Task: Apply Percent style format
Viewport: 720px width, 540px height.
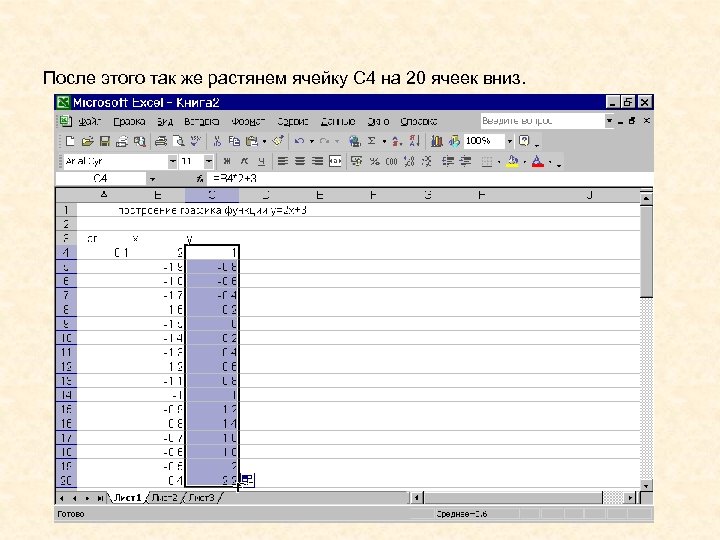Action: pos(375,161)
